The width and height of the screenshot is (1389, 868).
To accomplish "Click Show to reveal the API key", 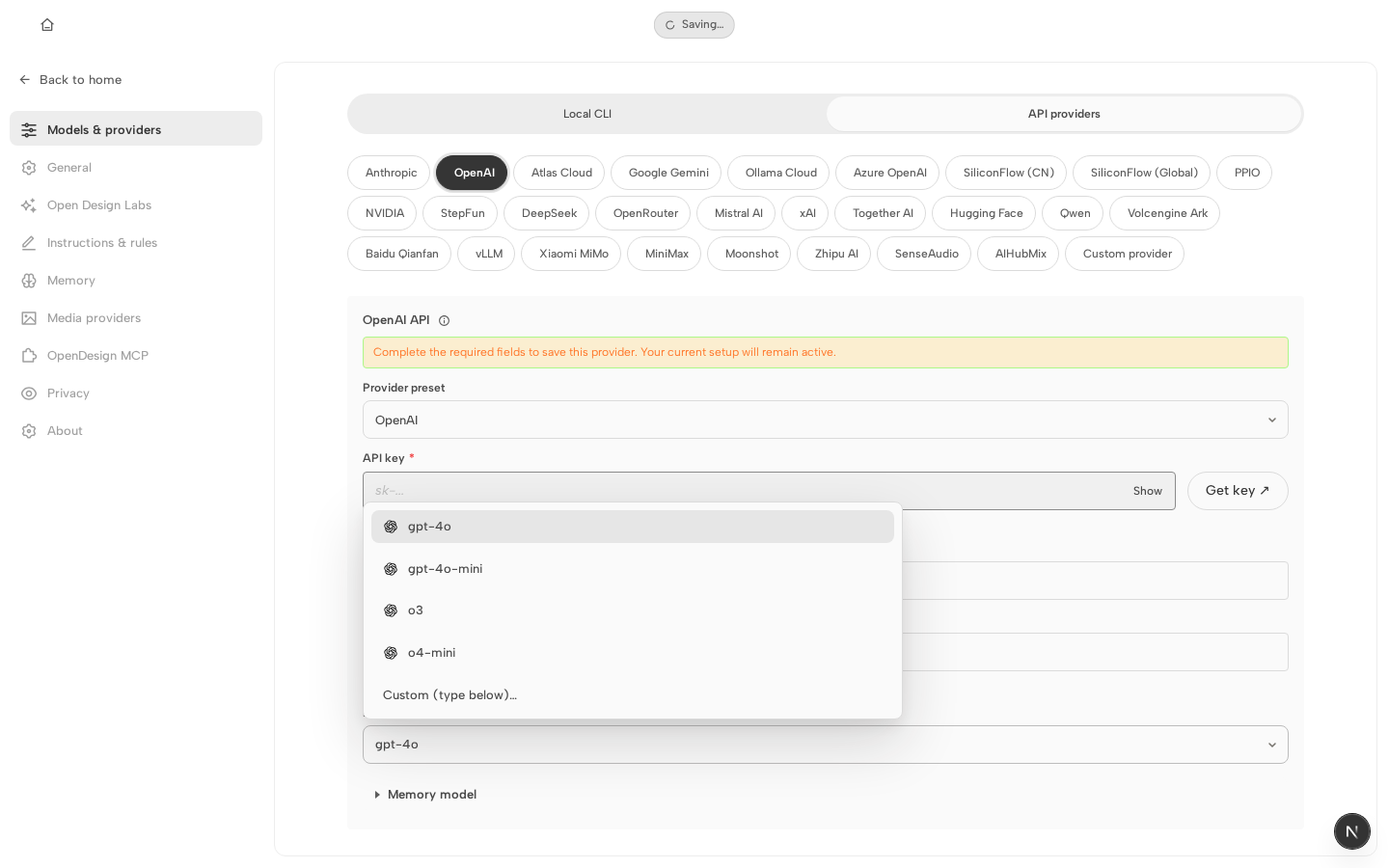I will [x=1148, y=491].
